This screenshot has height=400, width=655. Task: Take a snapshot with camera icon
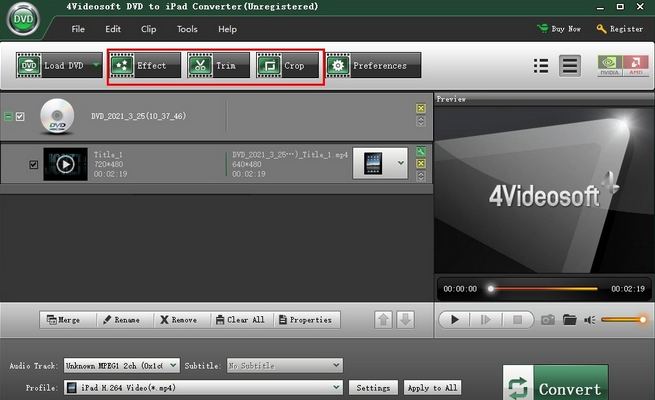pos(548,320)
